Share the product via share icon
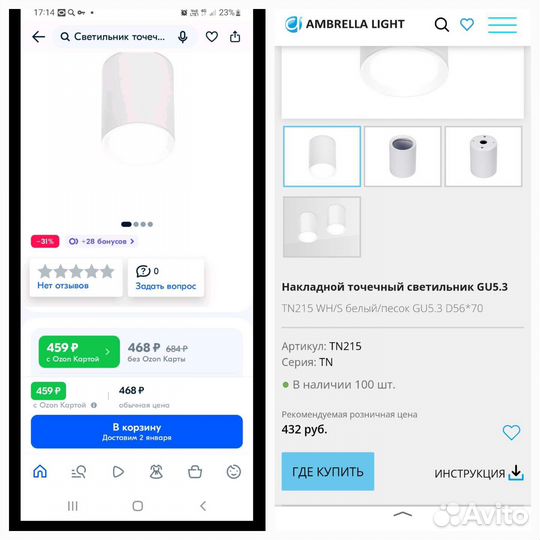The image size is (540, 540). coord(235,36)
